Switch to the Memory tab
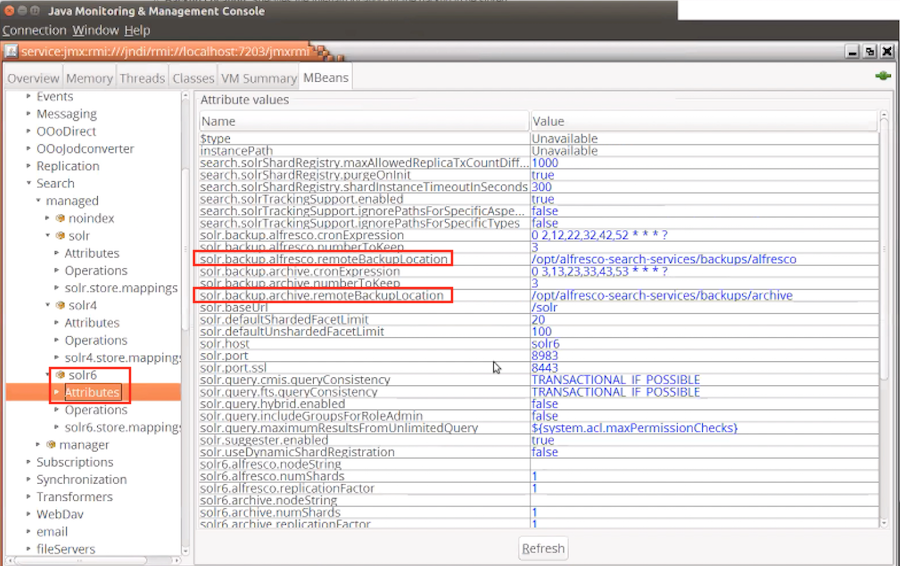The width and height of the screenshot is (900, 566). (89, 78)
